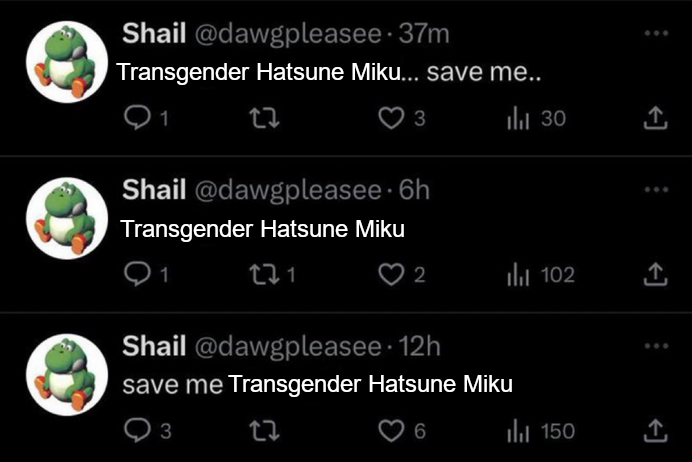View analytics of the 6h tweet
This screenshot has width=692, height=462.
517,275
